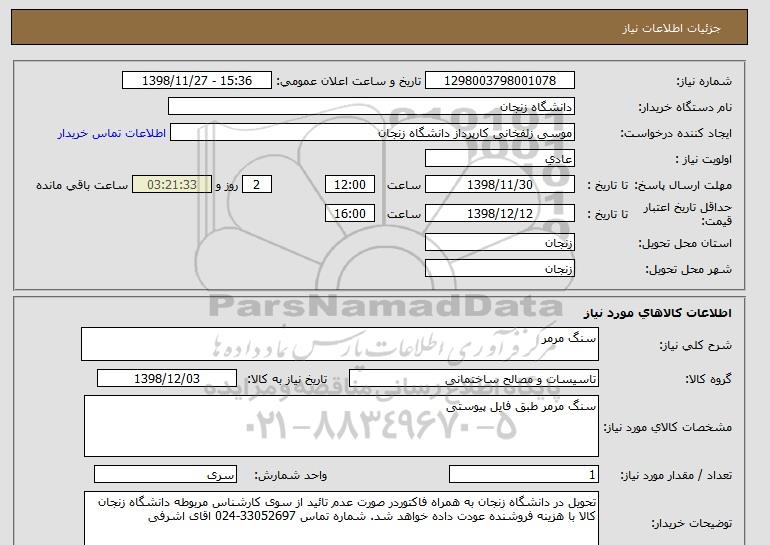Click the label تعداد / مقدار مورد نیاز

[676, 475]
